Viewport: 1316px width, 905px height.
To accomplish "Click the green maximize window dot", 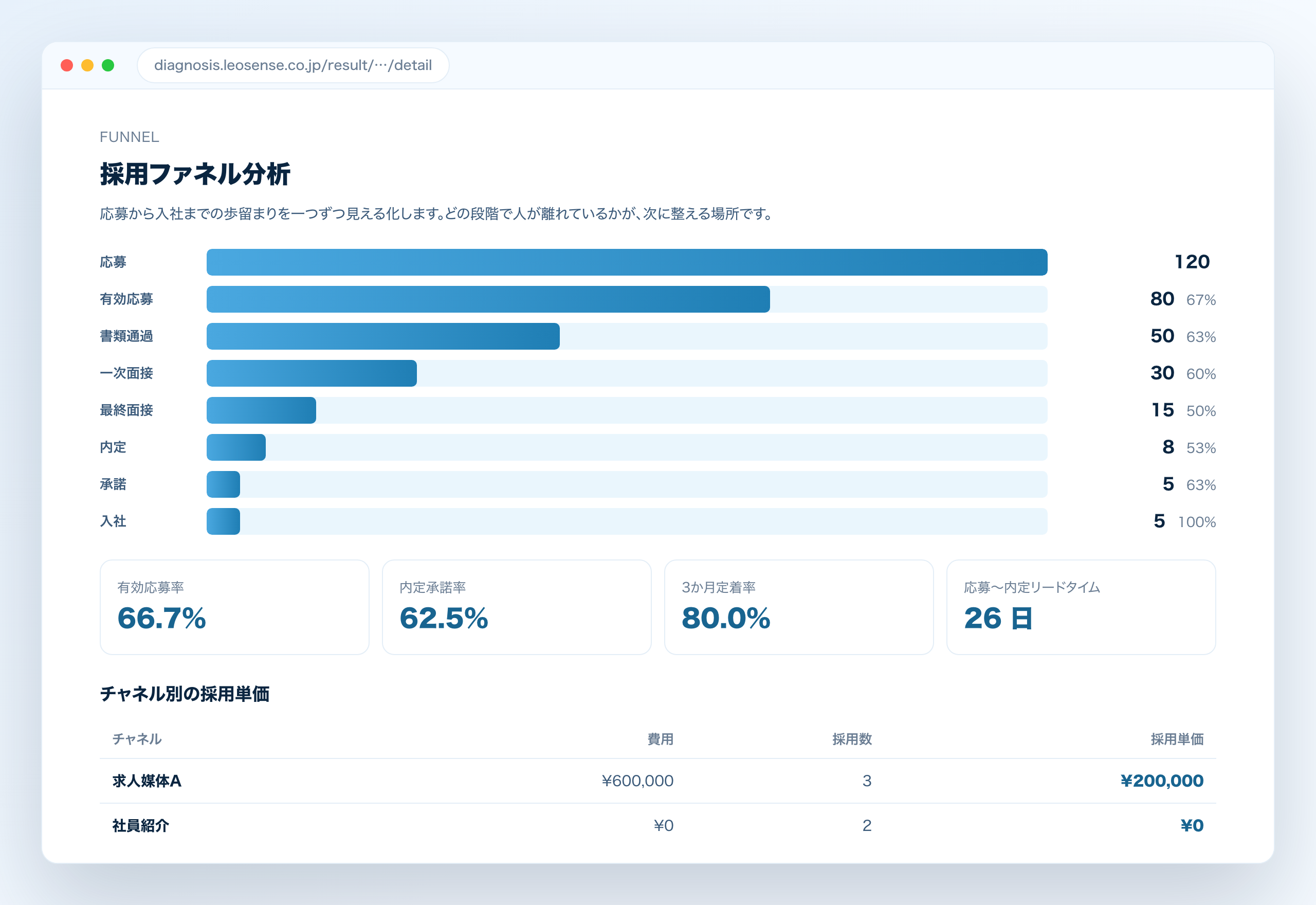I will (x=107, y=65).
